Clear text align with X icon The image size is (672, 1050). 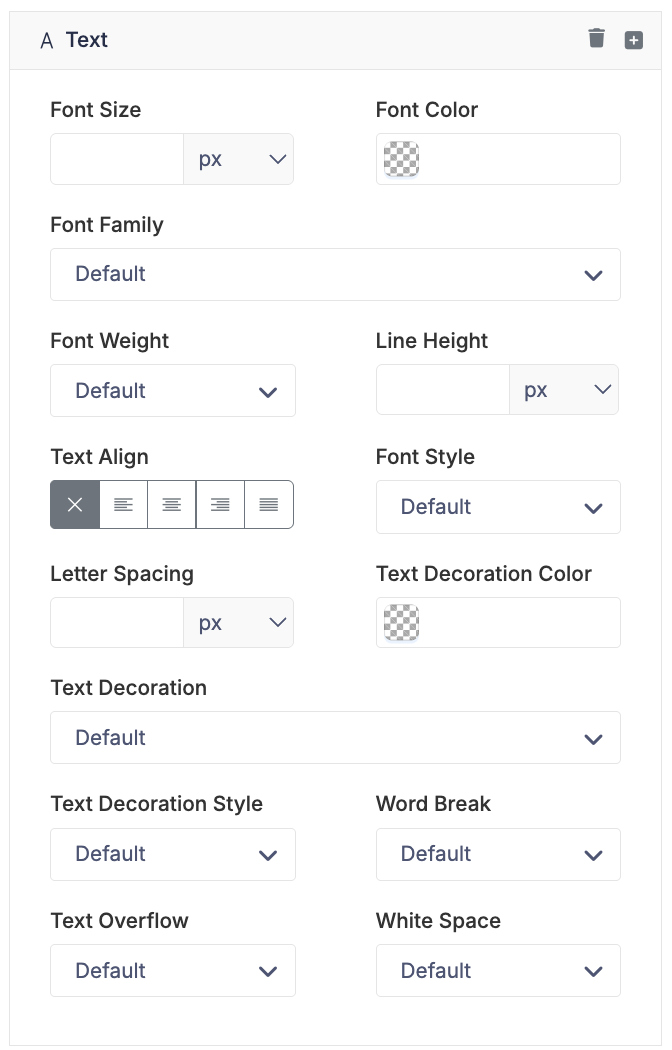point(75,505)
